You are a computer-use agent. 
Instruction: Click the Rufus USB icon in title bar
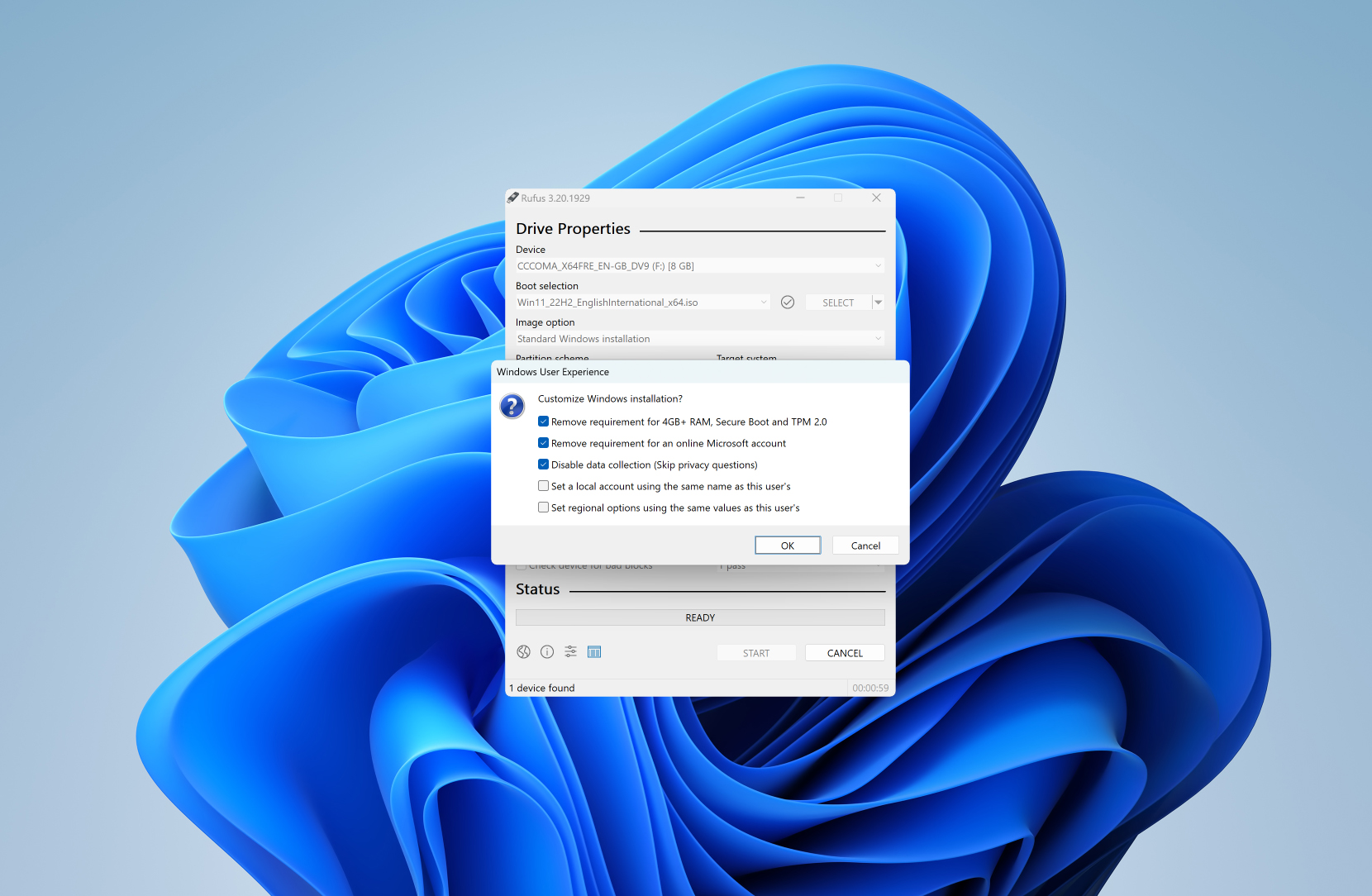[x=512, y=198]
